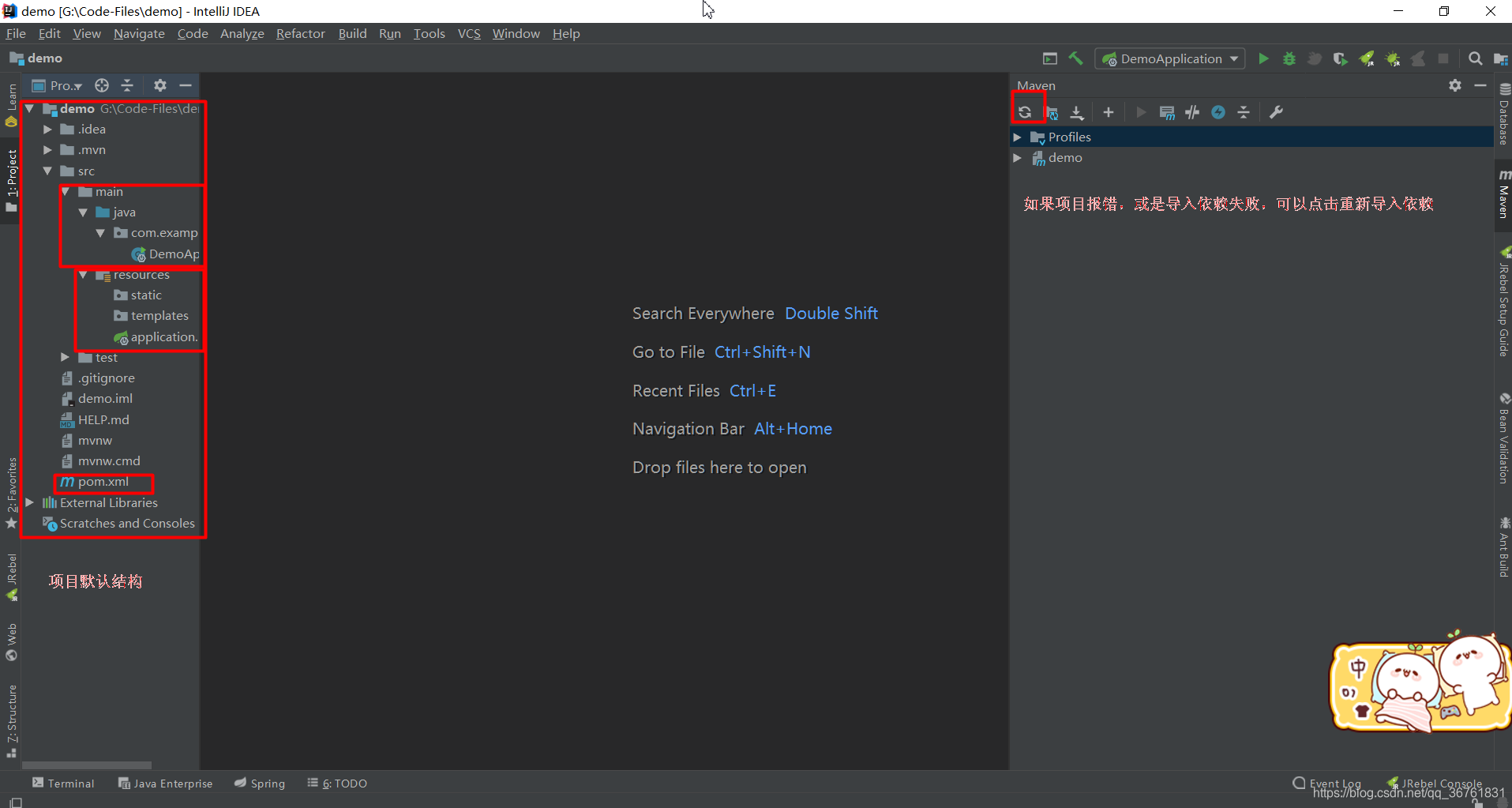The image size is (1512, 808).
Task: Expand the test folder
Action: click(x=65, y=357)
